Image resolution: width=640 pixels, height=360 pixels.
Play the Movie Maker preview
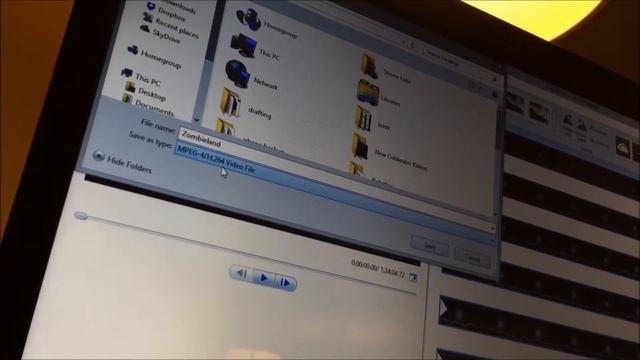tap(263, 278)
